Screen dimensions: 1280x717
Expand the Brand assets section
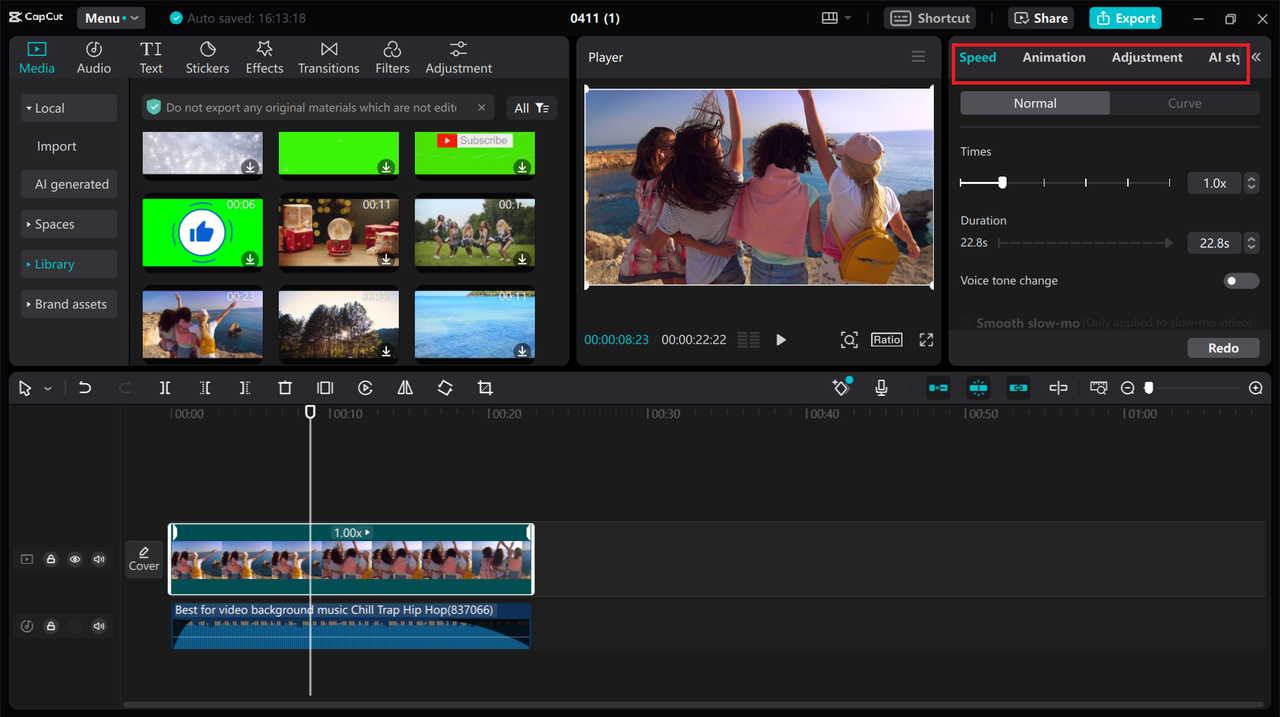pos(69,304)
